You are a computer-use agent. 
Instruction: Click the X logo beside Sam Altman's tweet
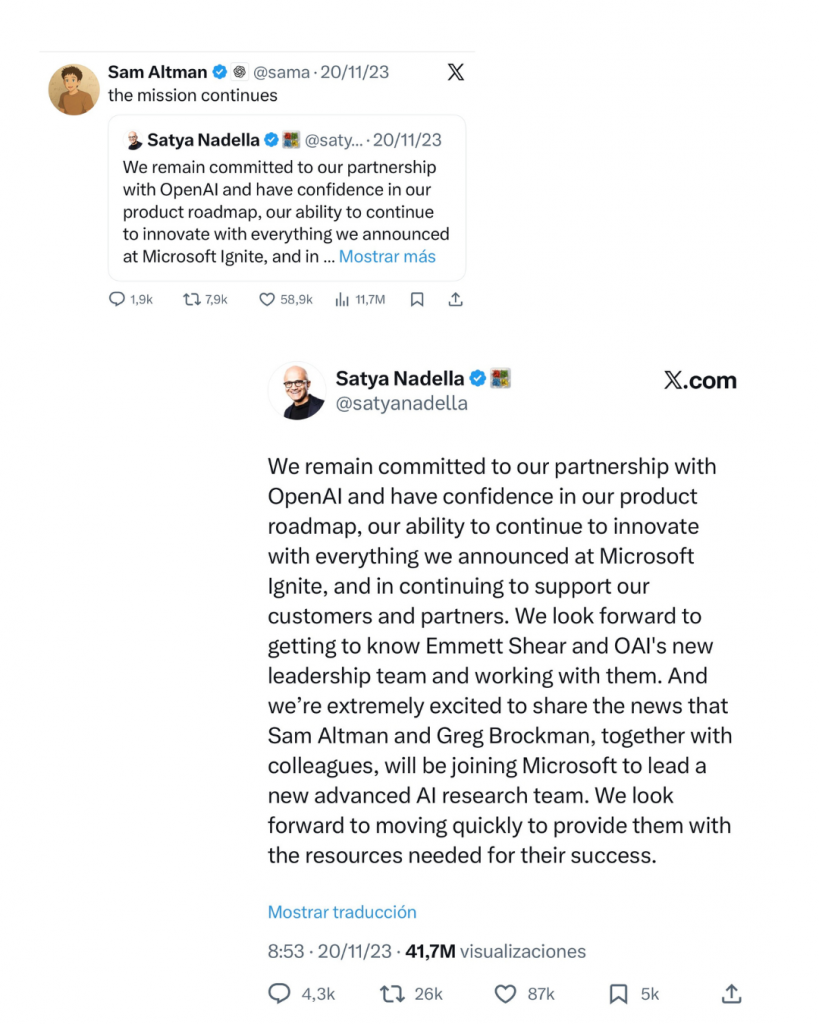(x=455, y=72)
